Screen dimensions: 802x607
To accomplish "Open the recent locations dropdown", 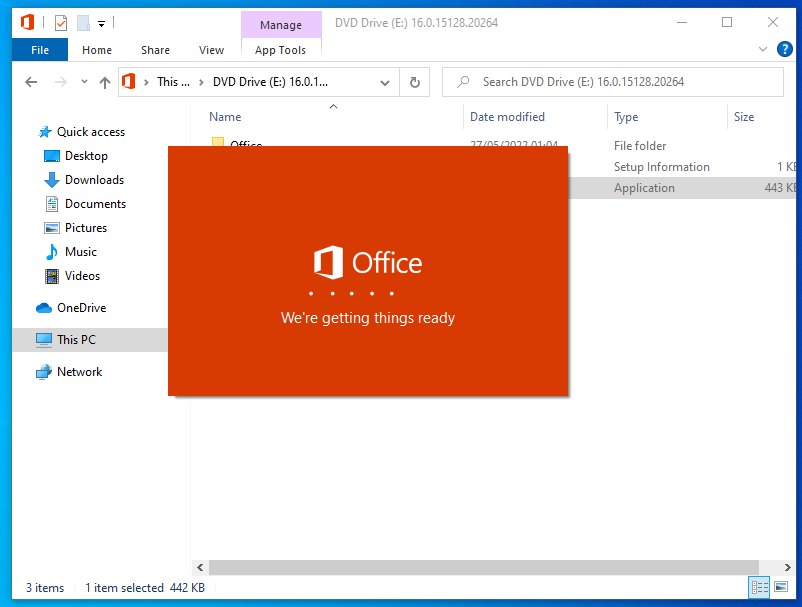I will pyautogui.click(x=84, y=82).
